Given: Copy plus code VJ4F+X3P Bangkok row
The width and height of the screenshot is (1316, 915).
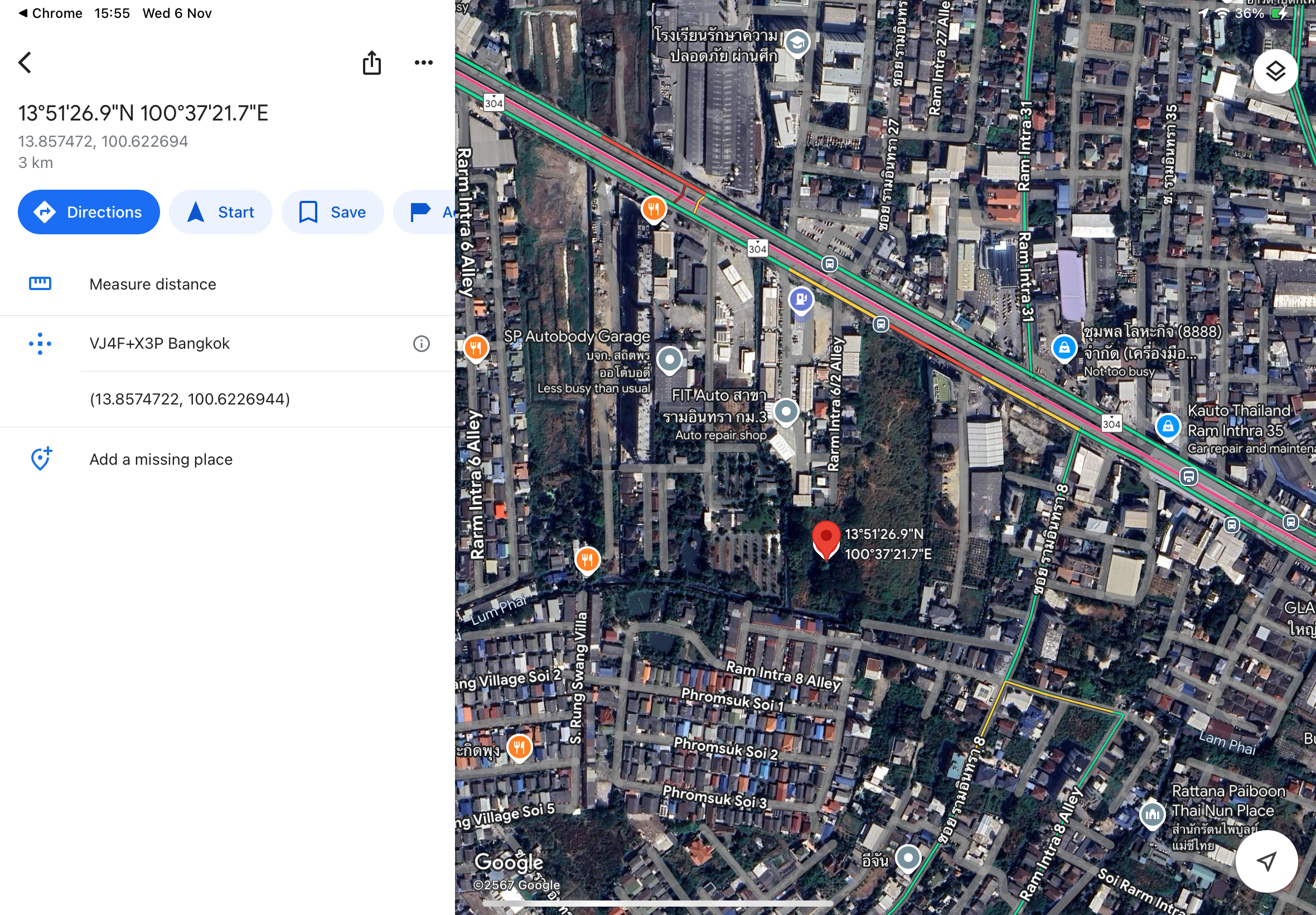Looking at the screenshot, I should pos(159,344).
